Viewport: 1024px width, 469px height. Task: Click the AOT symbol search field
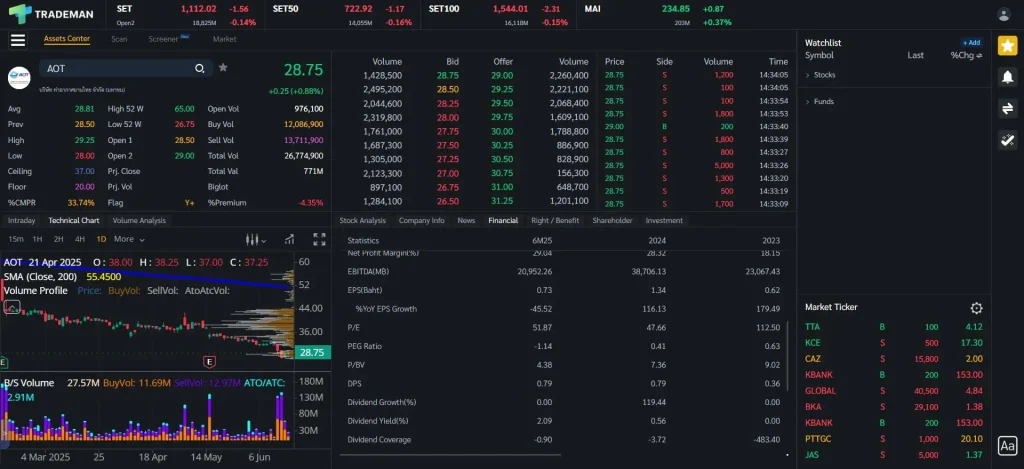pyautogui.click(x=115, y=68)
